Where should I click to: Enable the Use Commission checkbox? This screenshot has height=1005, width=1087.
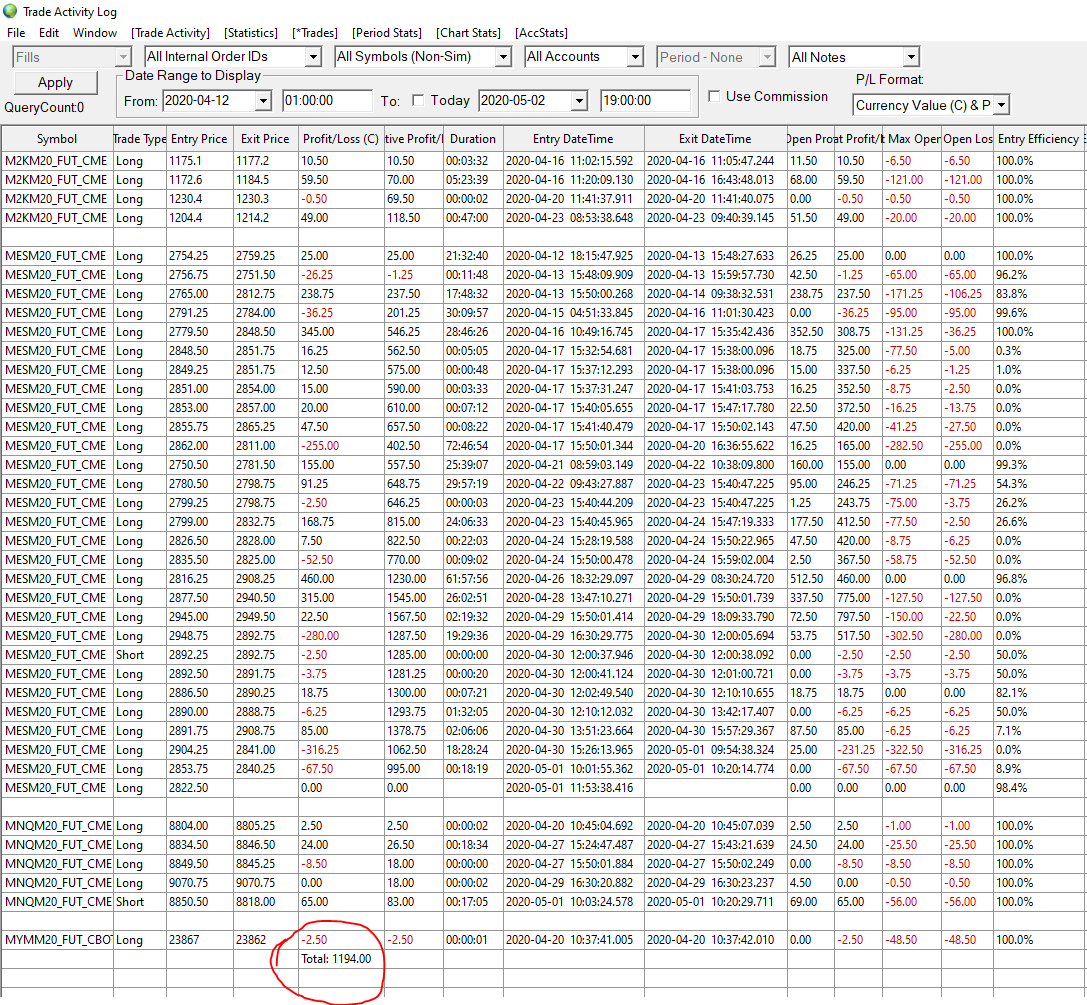point(714,96)
